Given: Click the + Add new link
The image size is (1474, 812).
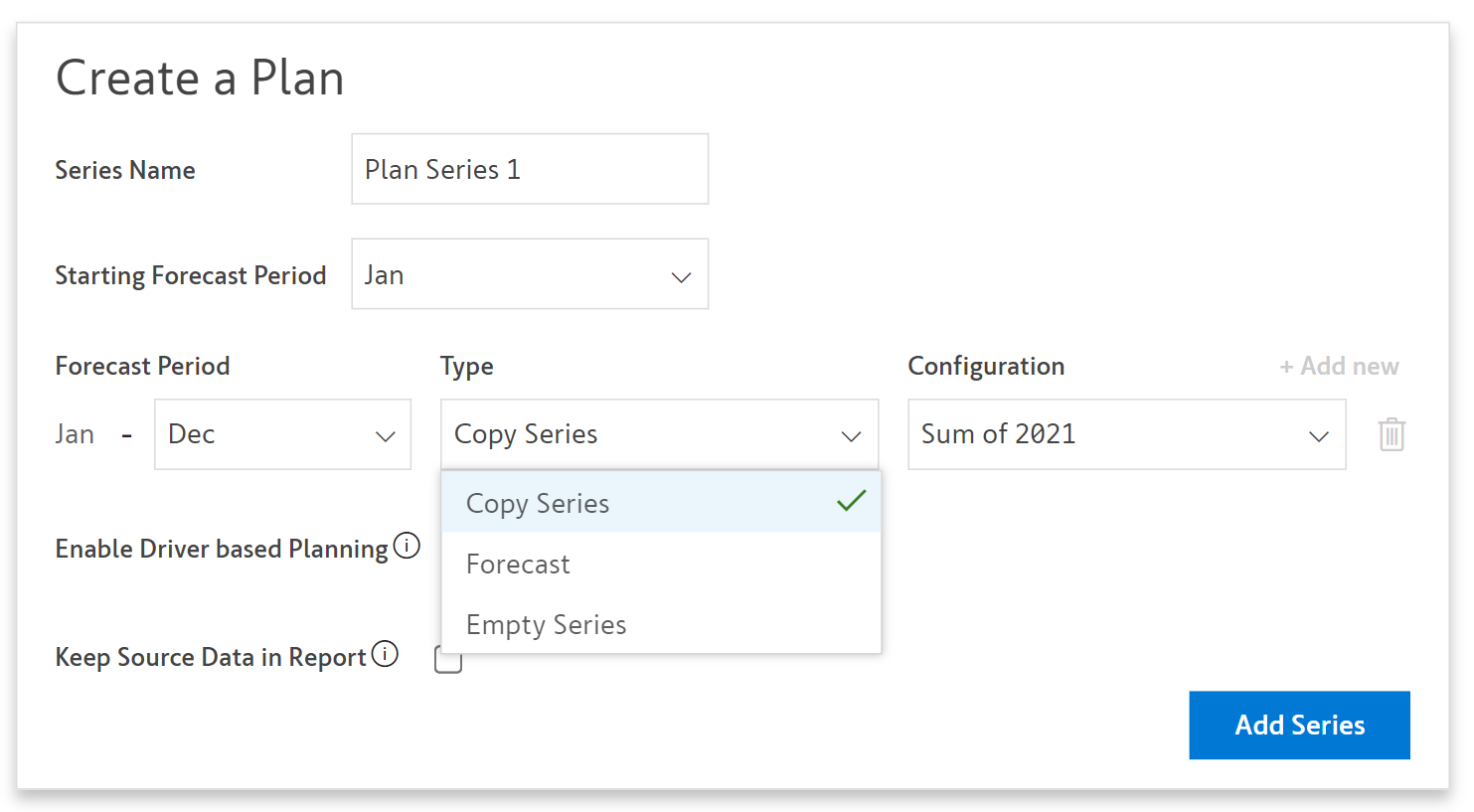Looking at the screenshot, I should 1339,367.
